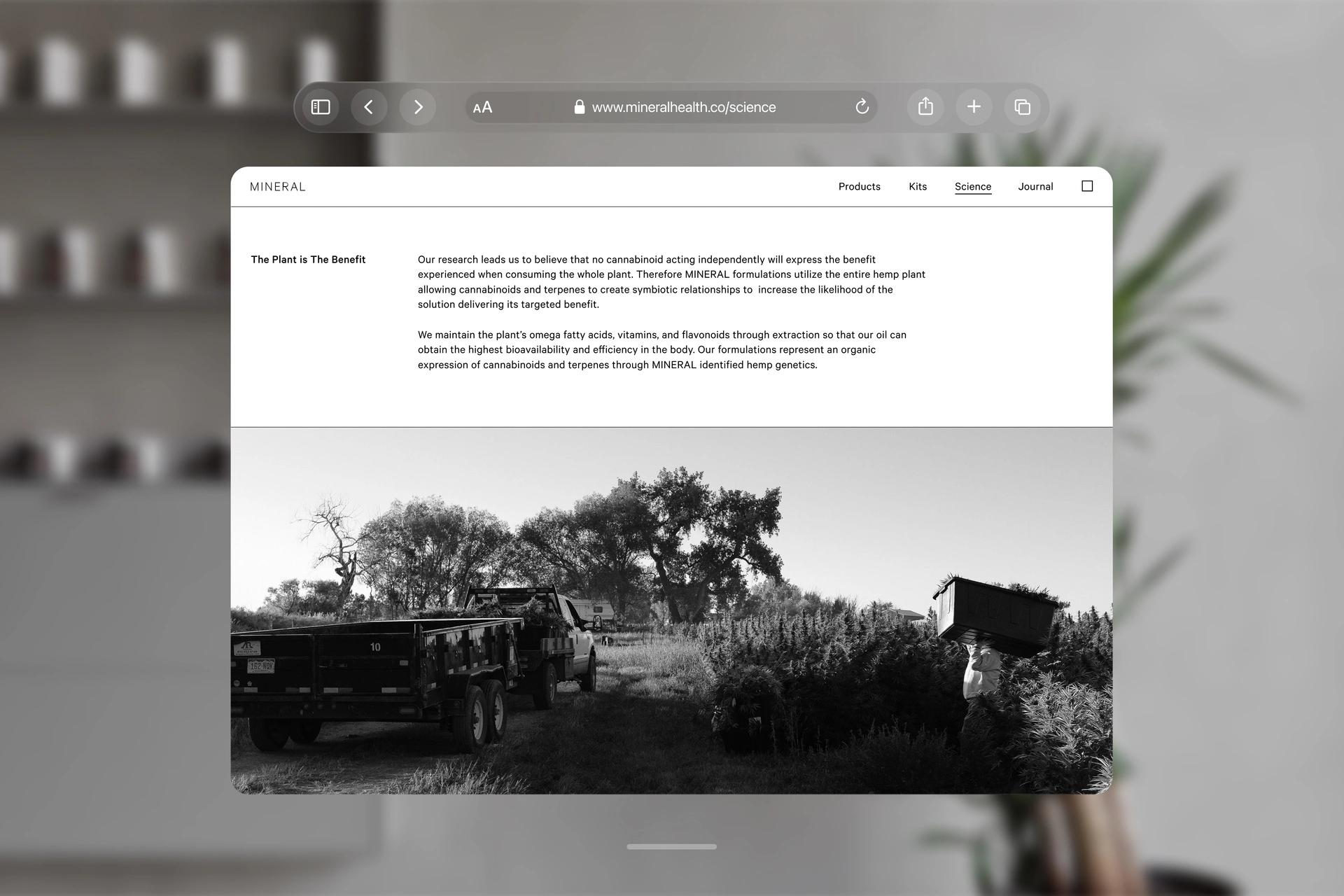
Task: Click the hemp harvest photo
Action: (671, 610)
